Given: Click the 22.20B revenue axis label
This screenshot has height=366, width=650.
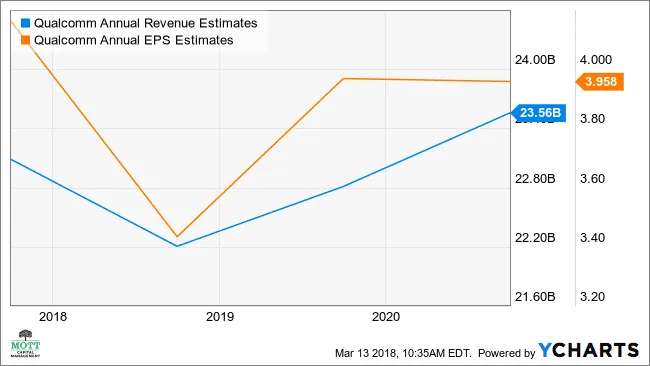Looking at the screenshot, I should coord(535,238).
